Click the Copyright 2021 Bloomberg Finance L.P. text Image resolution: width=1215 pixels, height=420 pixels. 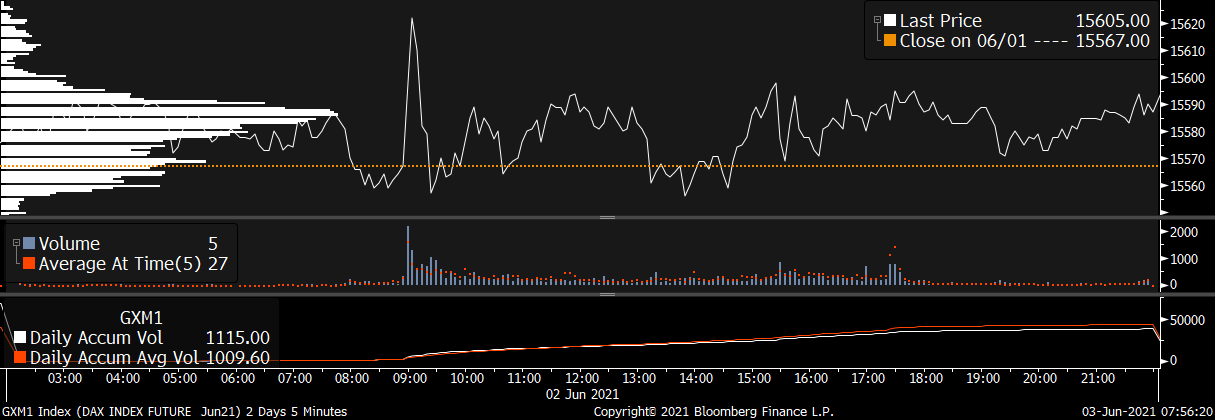[712, 411]
